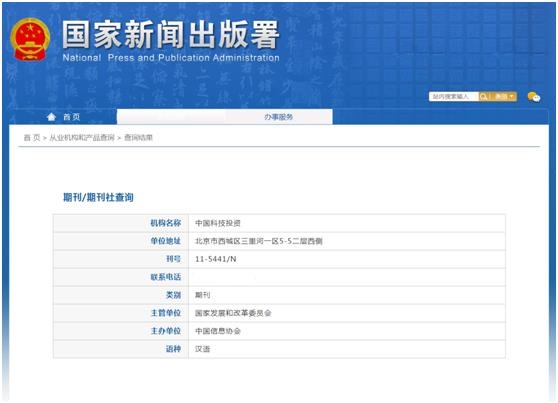Select the 期刊 category value

[x=202, y=295]
